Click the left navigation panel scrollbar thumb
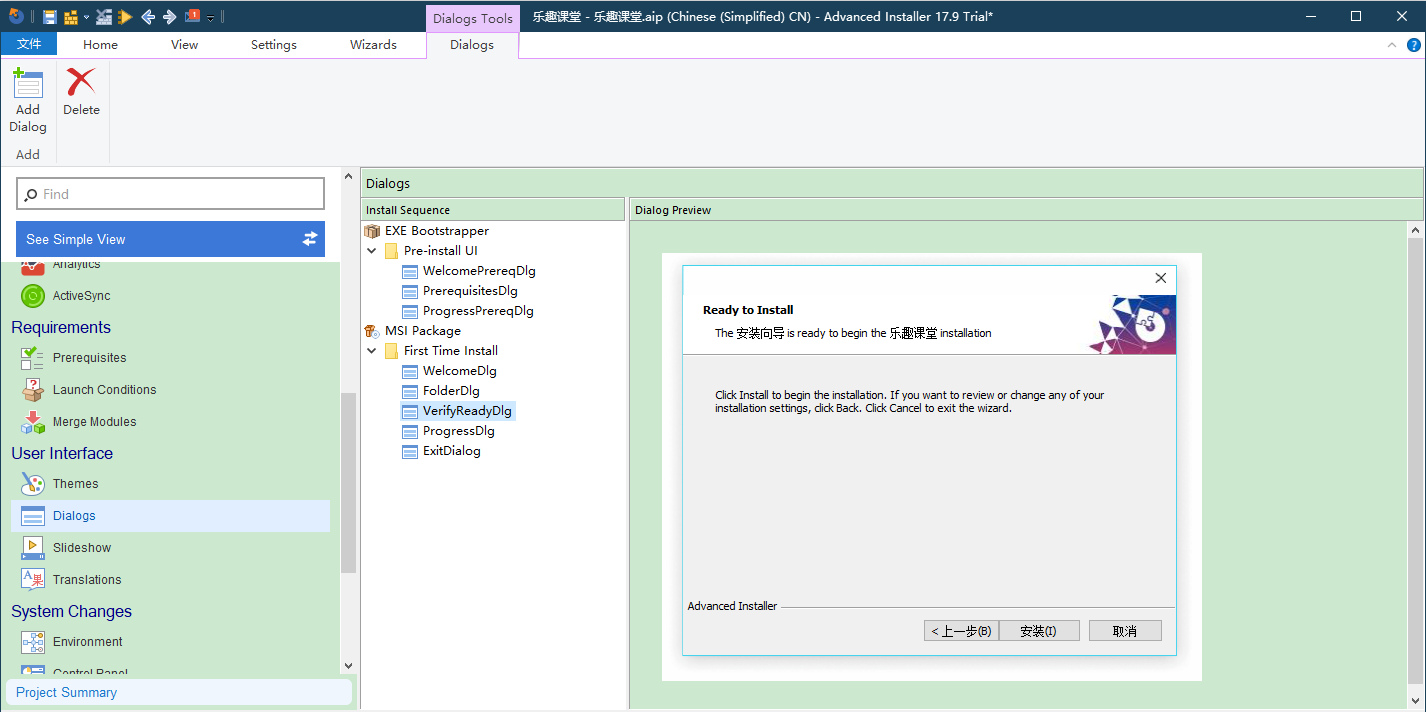The width and height of the screenshot is (1426, 712). click(348, 483)
